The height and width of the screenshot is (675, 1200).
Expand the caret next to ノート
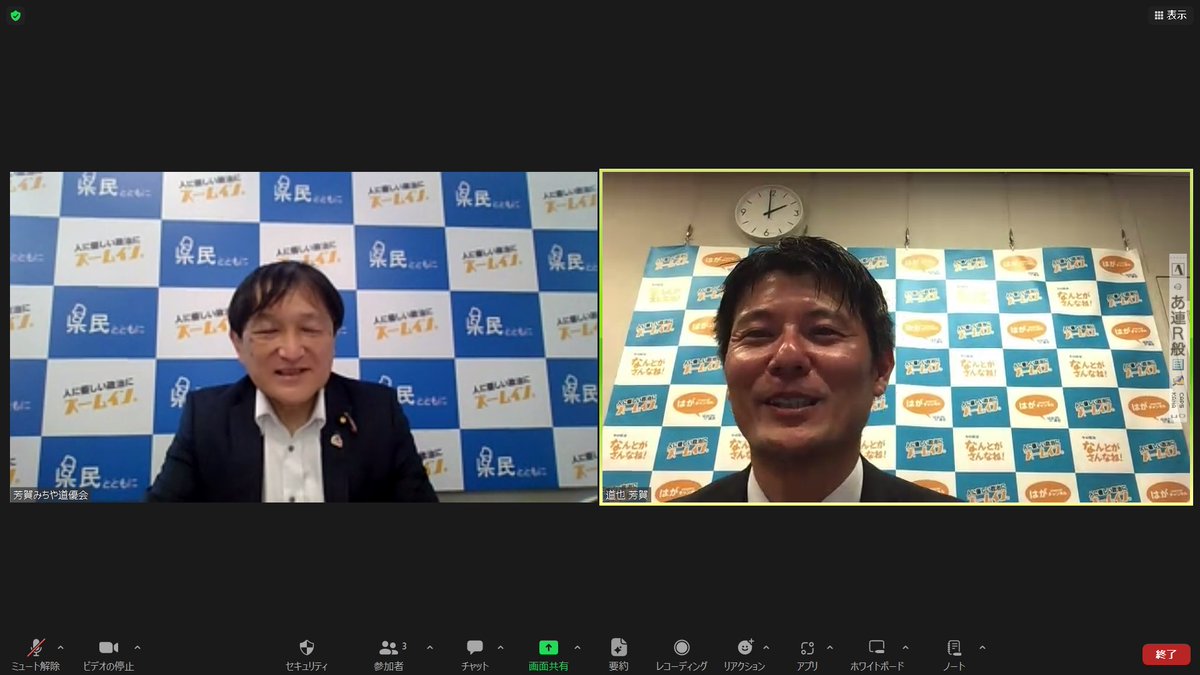(982, 647)
